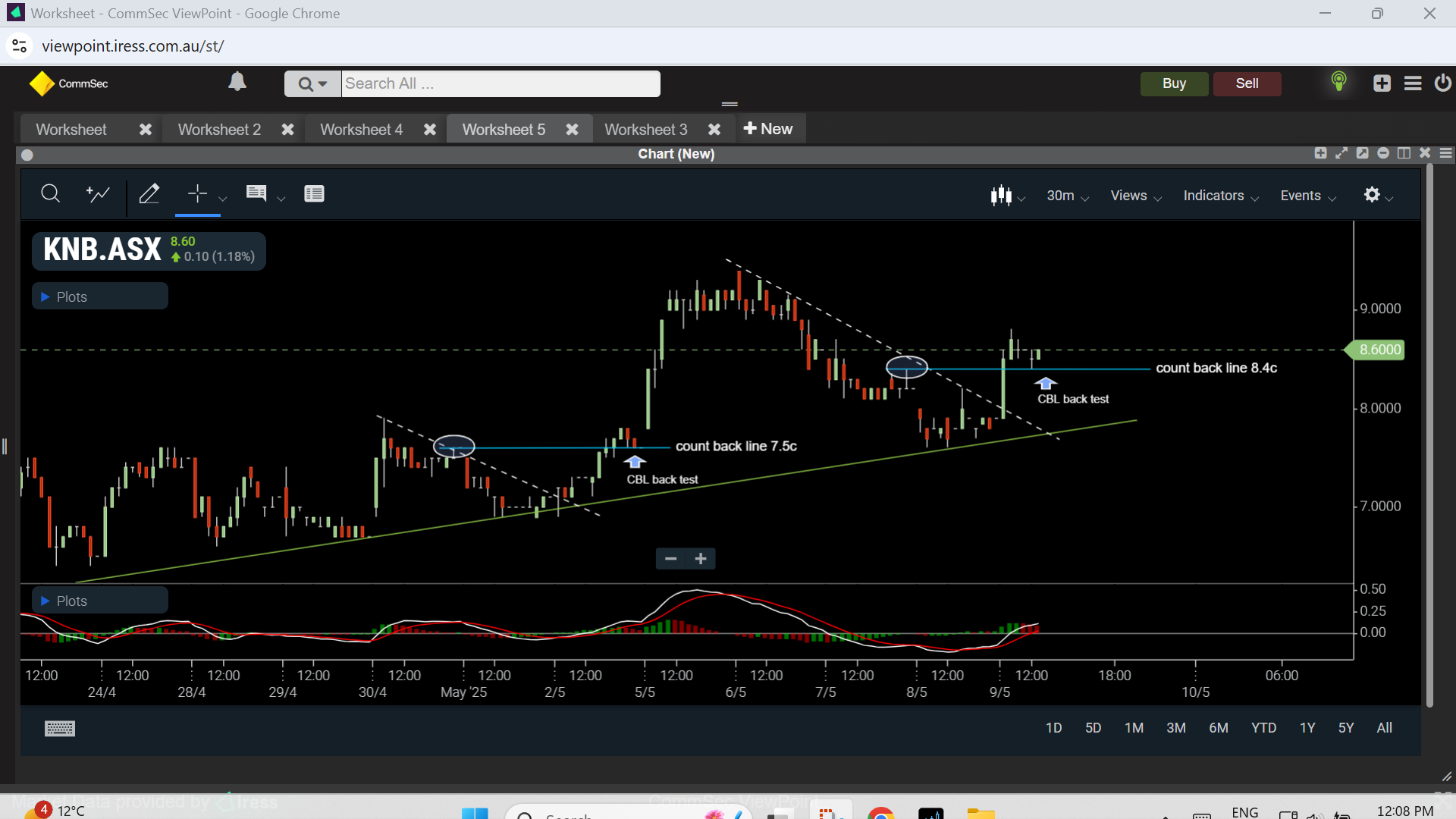Switch to Worksheet 3 tab
1456x819 pixels.
(x=645, y=130)
